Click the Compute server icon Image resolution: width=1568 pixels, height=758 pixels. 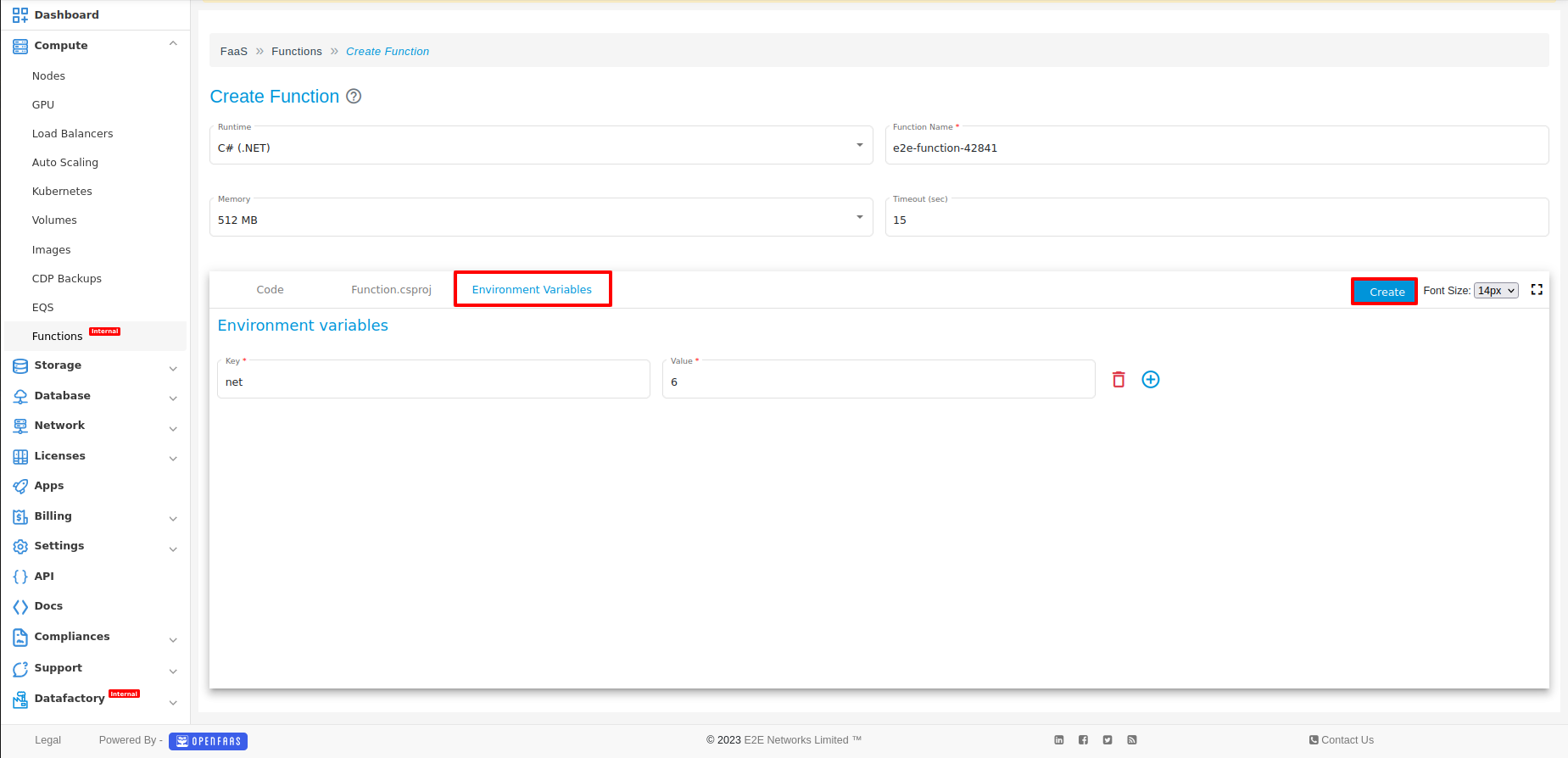click(x=20, y=46)
